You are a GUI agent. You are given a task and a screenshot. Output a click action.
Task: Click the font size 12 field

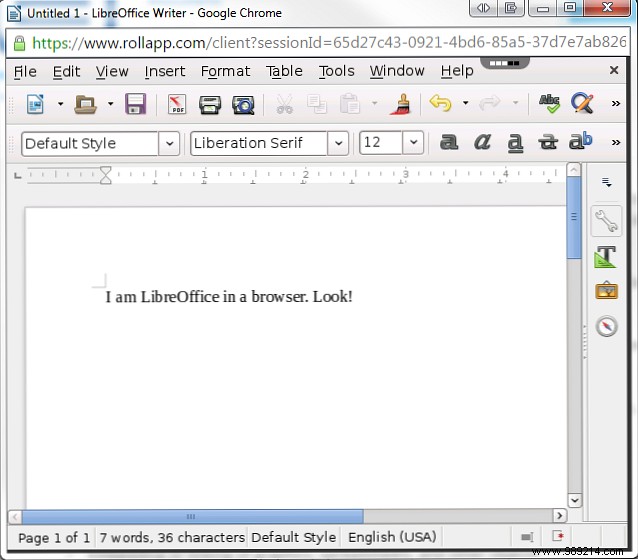coord(381,142)
